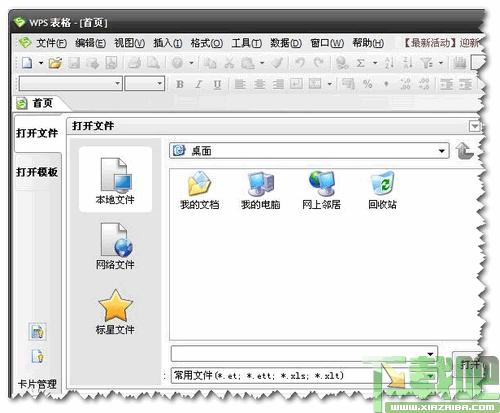Screen dimensions: 500x413
Task: Click the New blank document icon
Action: point(27,63)
